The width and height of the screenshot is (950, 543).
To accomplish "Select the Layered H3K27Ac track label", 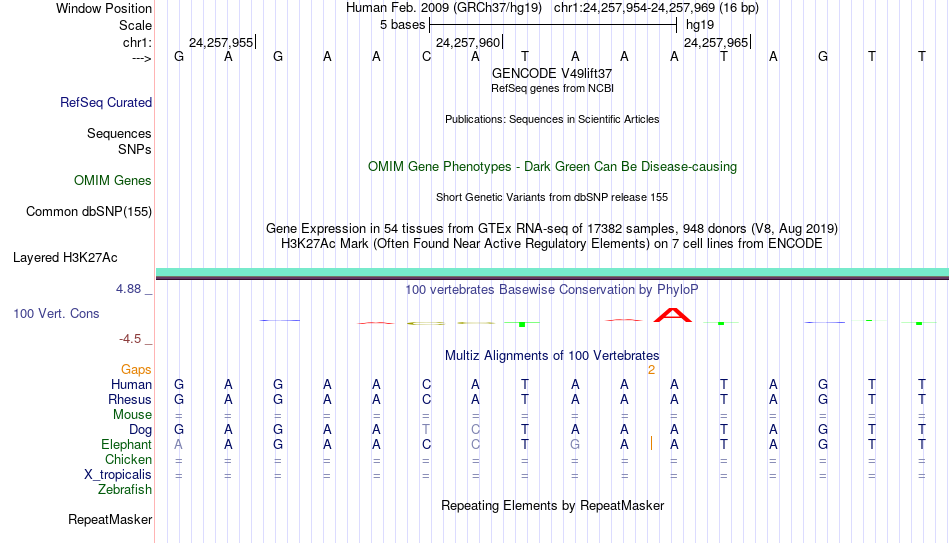I will [x=65, y=258].
